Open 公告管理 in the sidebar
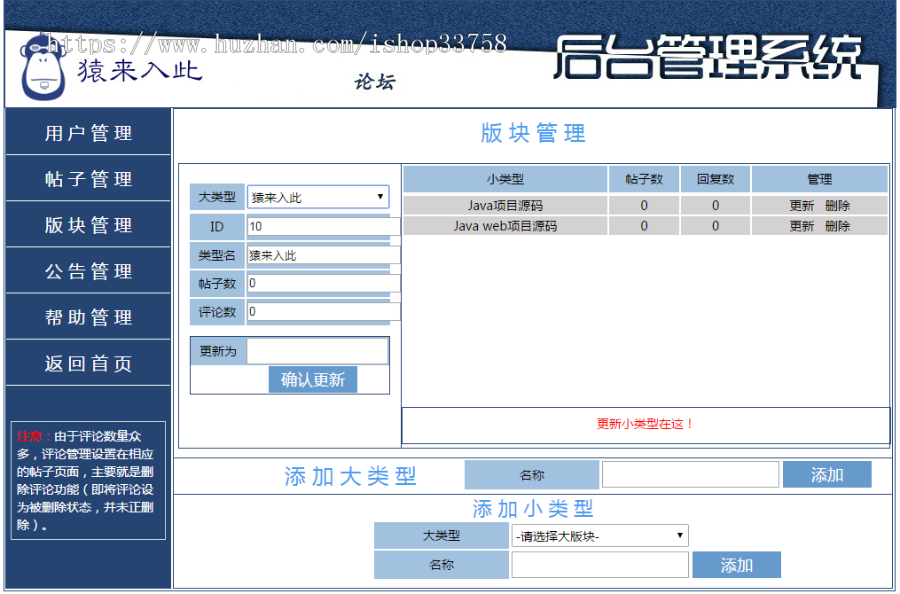Viewport: 900px width, 594px height. pos(88,271)
